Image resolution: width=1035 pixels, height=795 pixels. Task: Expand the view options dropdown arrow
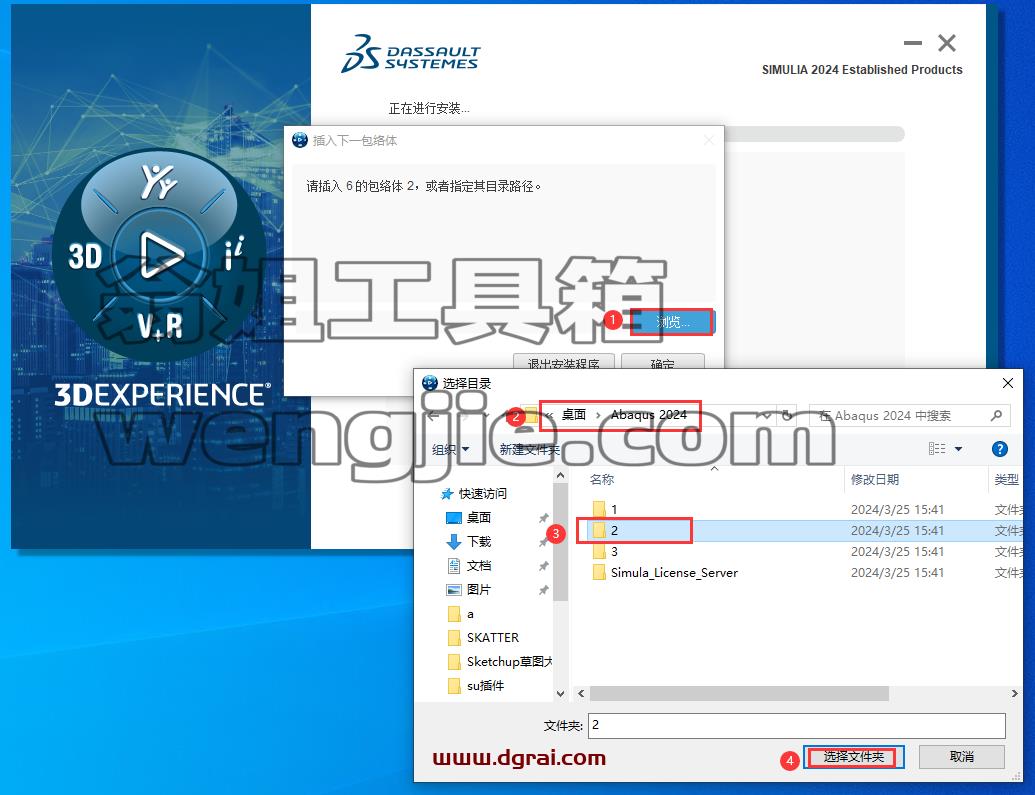click(958, 450)
